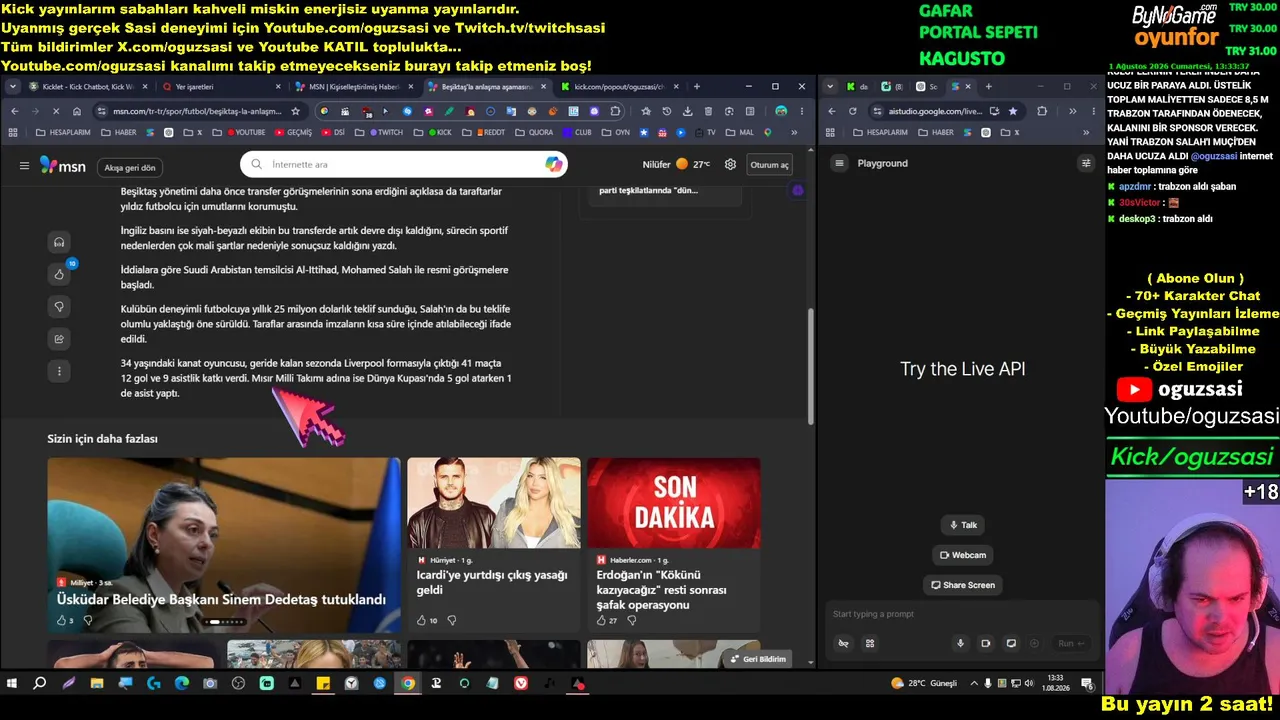Stop loading the MSN page
The image size is (1280, 720).
pyautogui.click(x=55, y=111)
